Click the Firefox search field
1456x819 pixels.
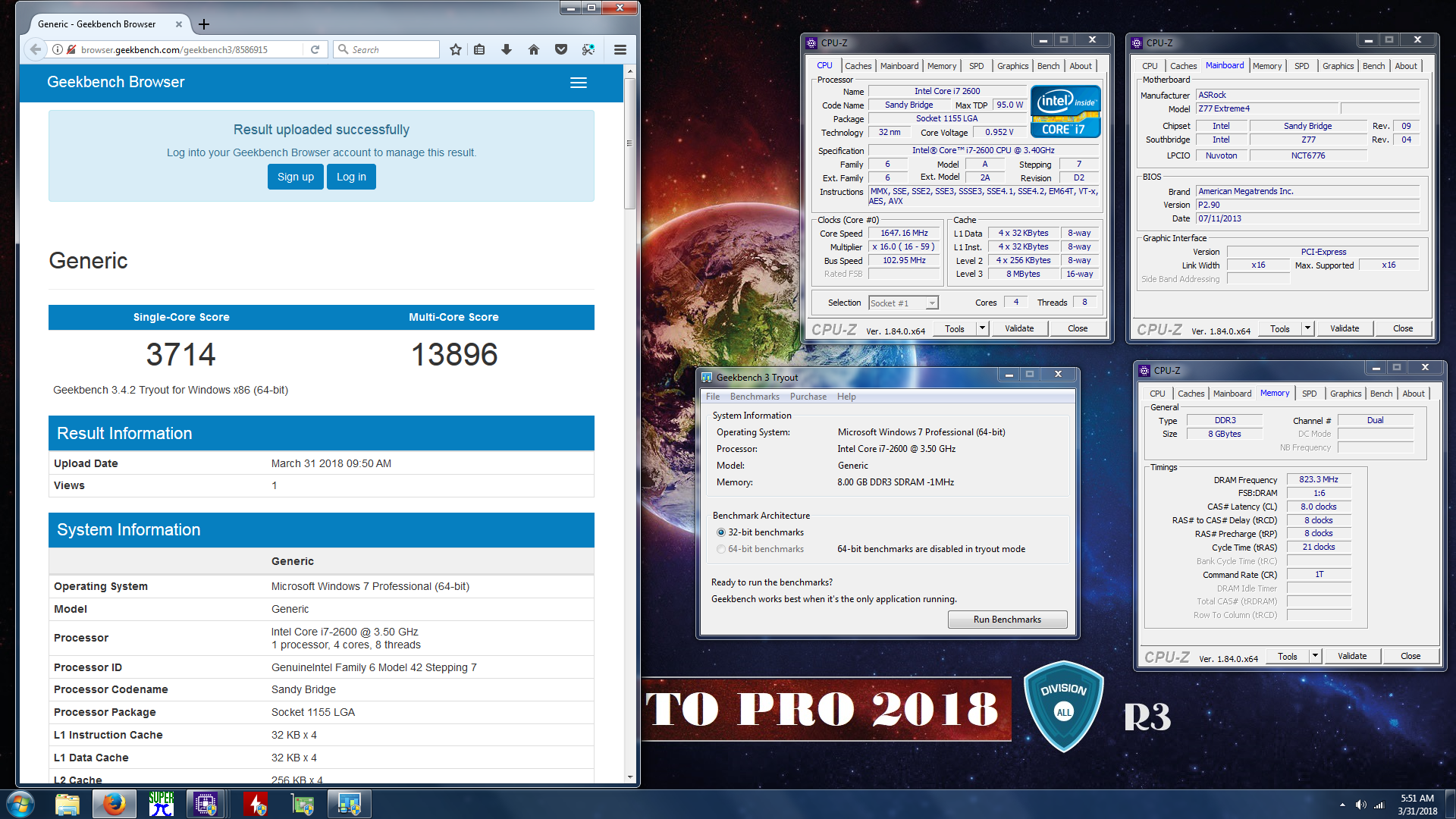point(386,49)
